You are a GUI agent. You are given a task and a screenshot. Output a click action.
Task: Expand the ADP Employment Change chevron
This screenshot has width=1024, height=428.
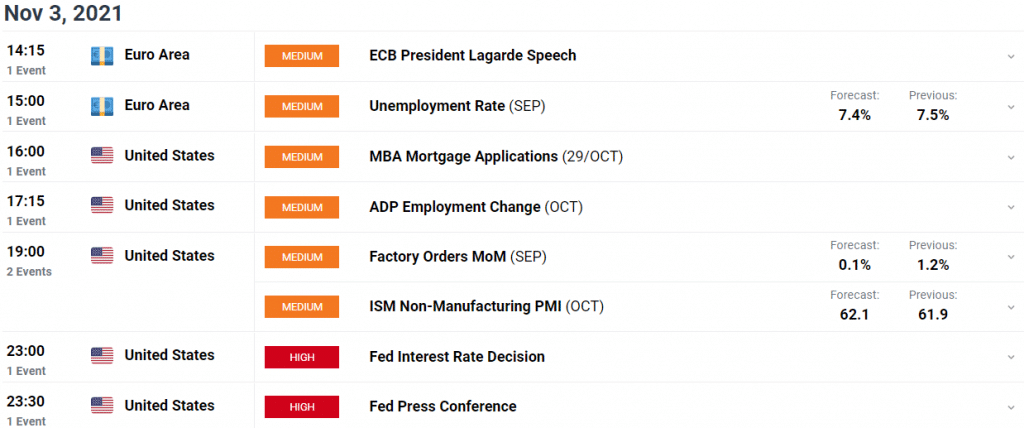pos(1011,207)
